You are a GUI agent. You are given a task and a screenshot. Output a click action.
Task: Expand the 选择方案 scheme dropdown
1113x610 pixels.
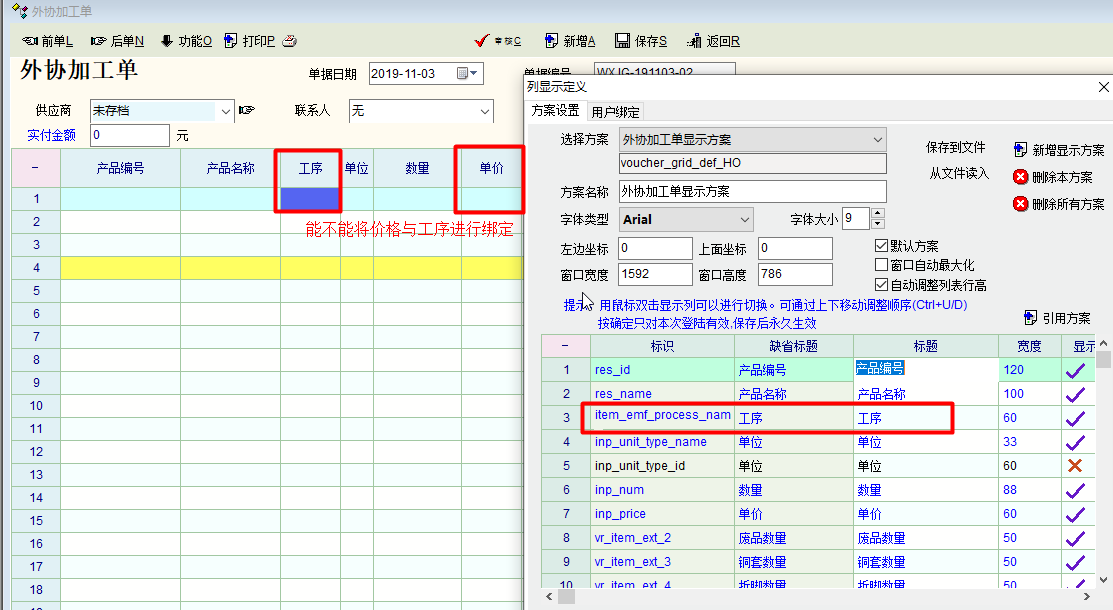pos(877,139)
